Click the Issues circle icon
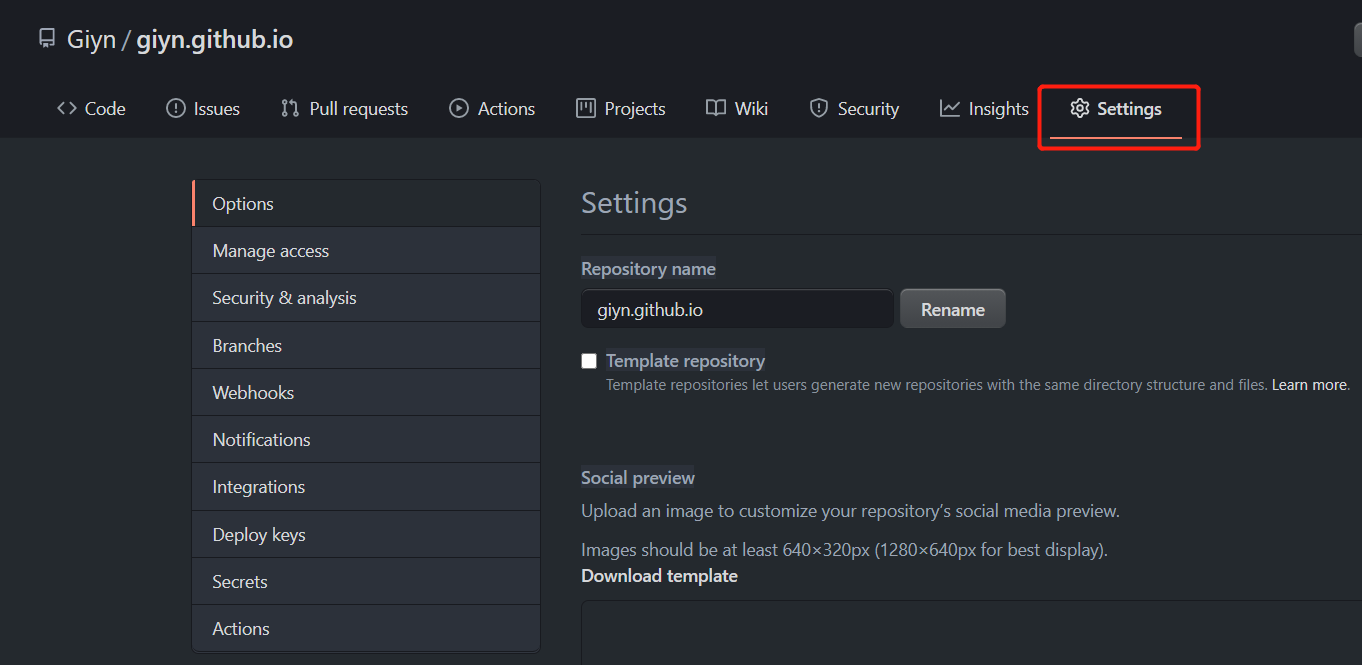 click(x=175, y=108)
